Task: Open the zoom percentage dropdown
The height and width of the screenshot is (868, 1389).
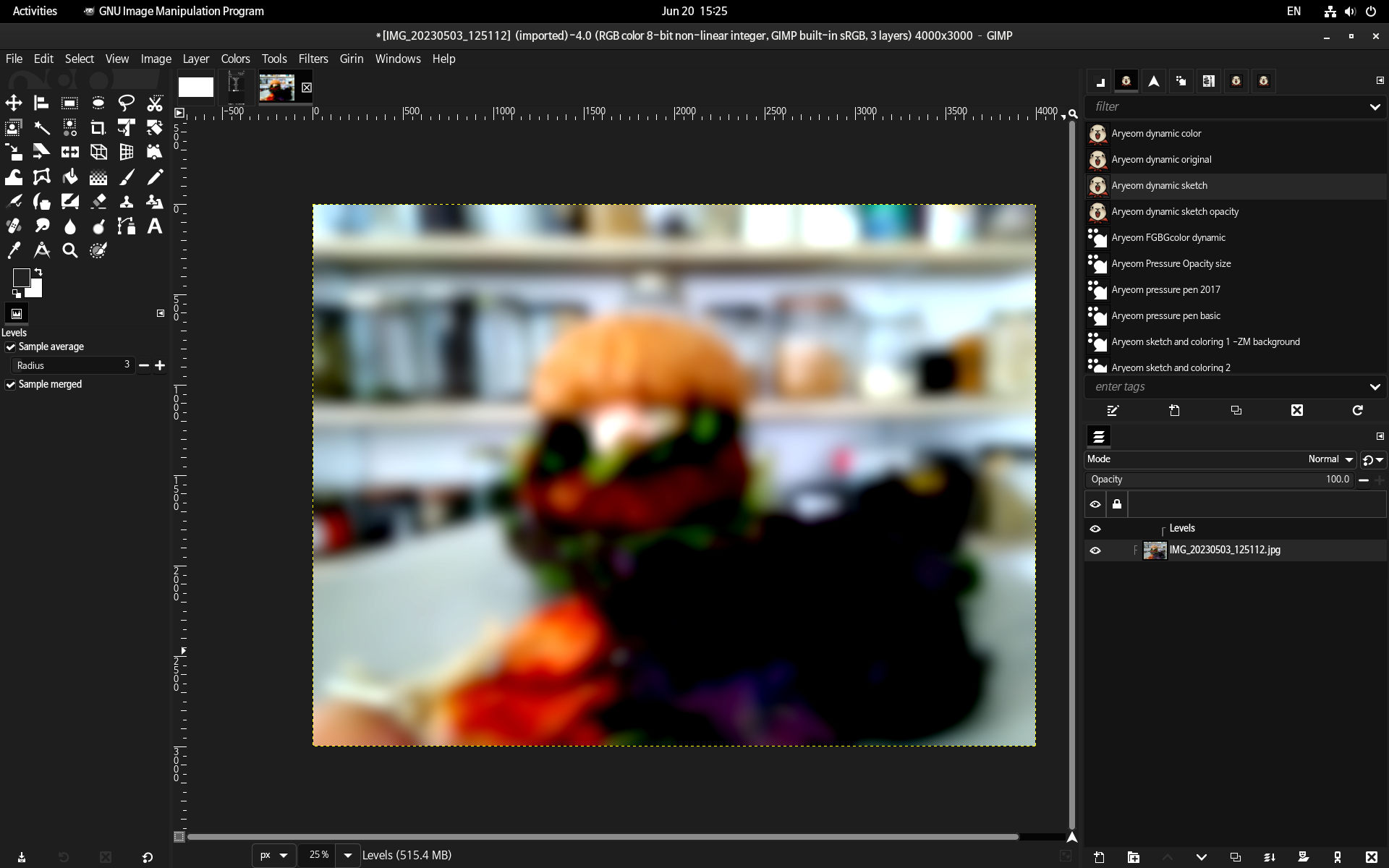Action: click(348, 855)
